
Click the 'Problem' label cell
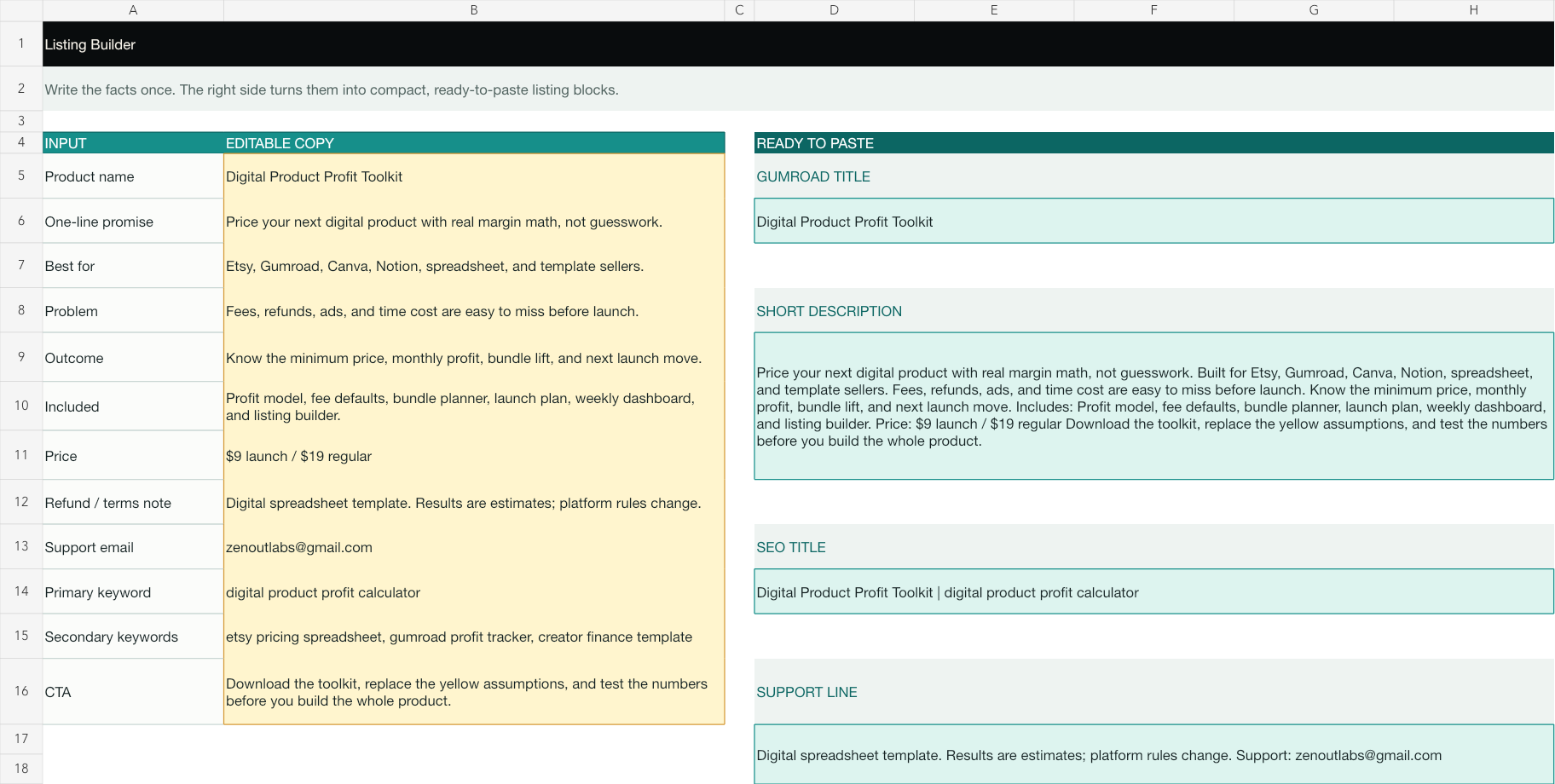point(133,311)
